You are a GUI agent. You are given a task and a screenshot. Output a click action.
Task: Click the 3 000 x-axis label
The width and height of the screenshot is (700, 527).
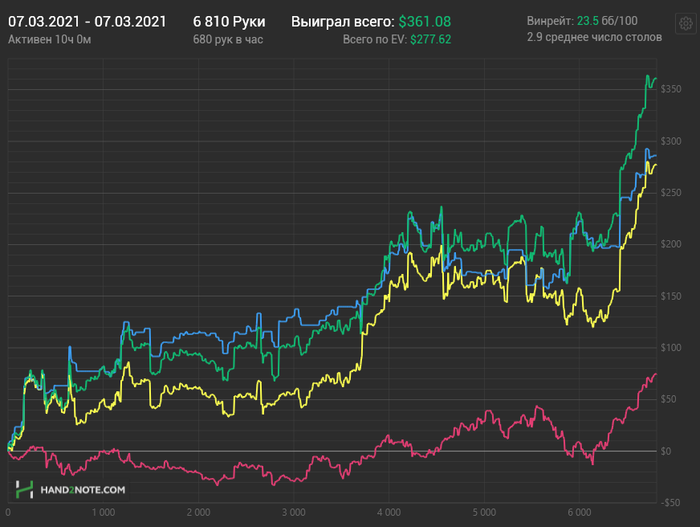point(294,513)
